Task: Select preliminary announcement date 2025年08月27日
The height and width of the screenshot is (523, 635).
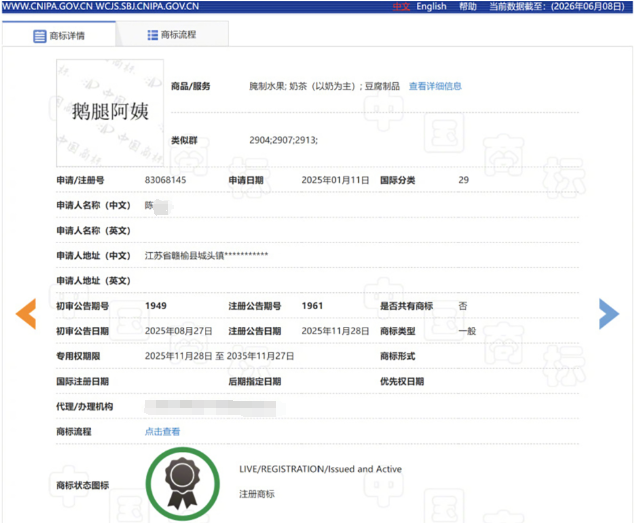Action: (179, 331)
